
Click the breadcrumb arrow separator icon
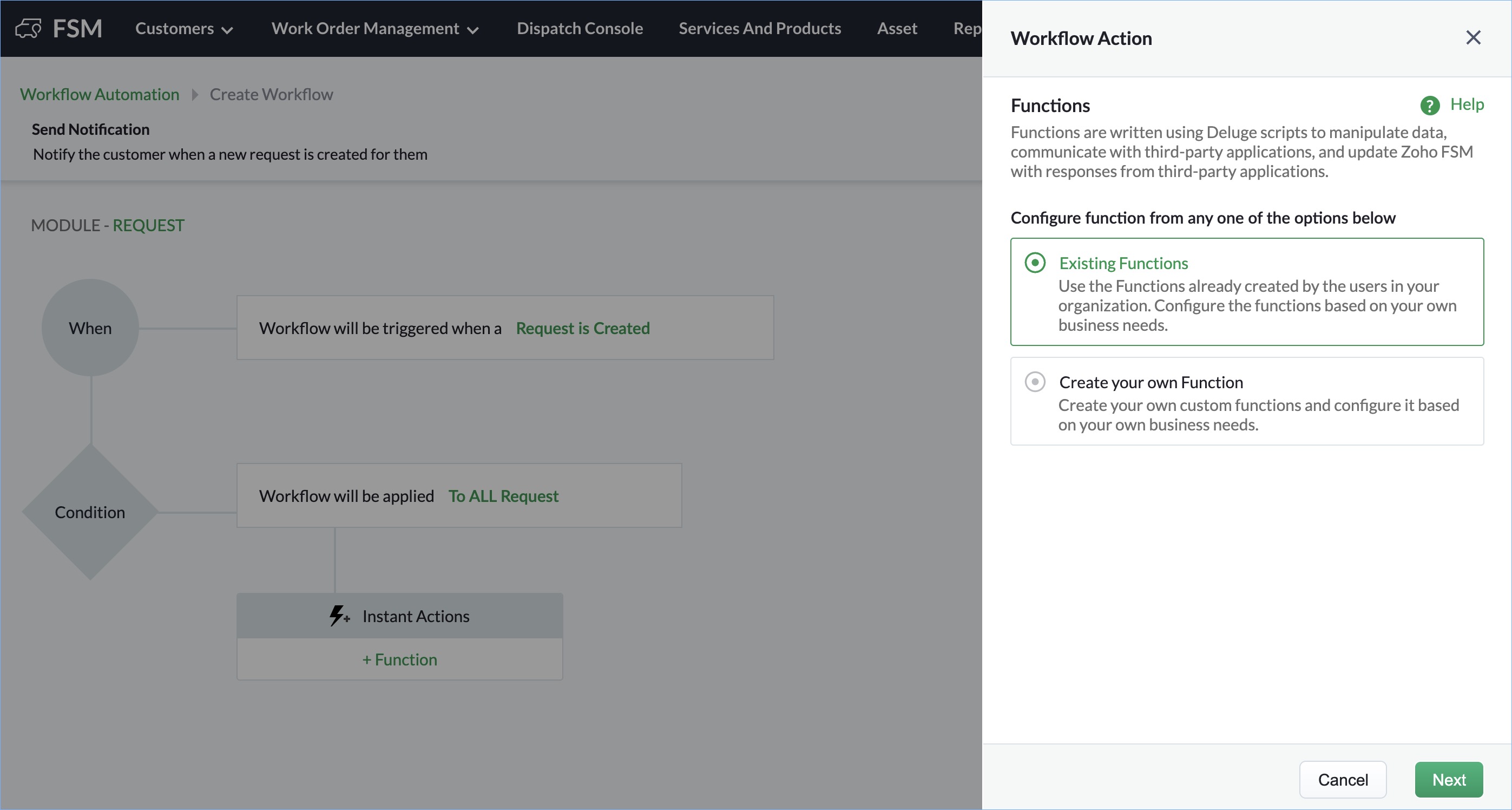pyautogui.click(x=195, y=95)
